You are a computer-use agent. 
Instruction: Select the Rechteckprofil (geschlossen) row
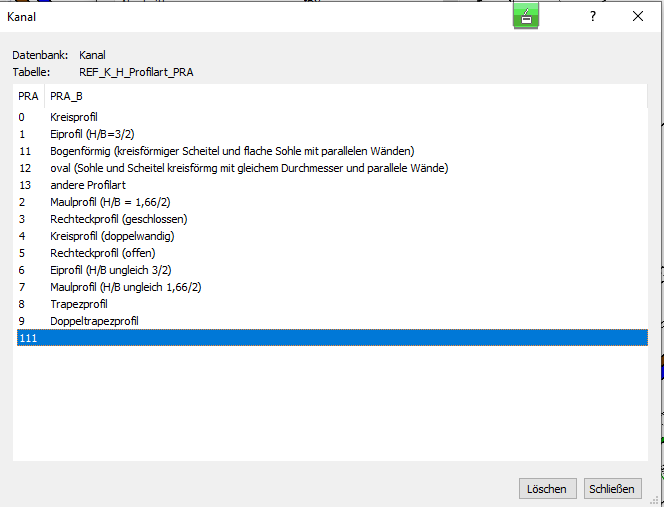coord(118,219)
